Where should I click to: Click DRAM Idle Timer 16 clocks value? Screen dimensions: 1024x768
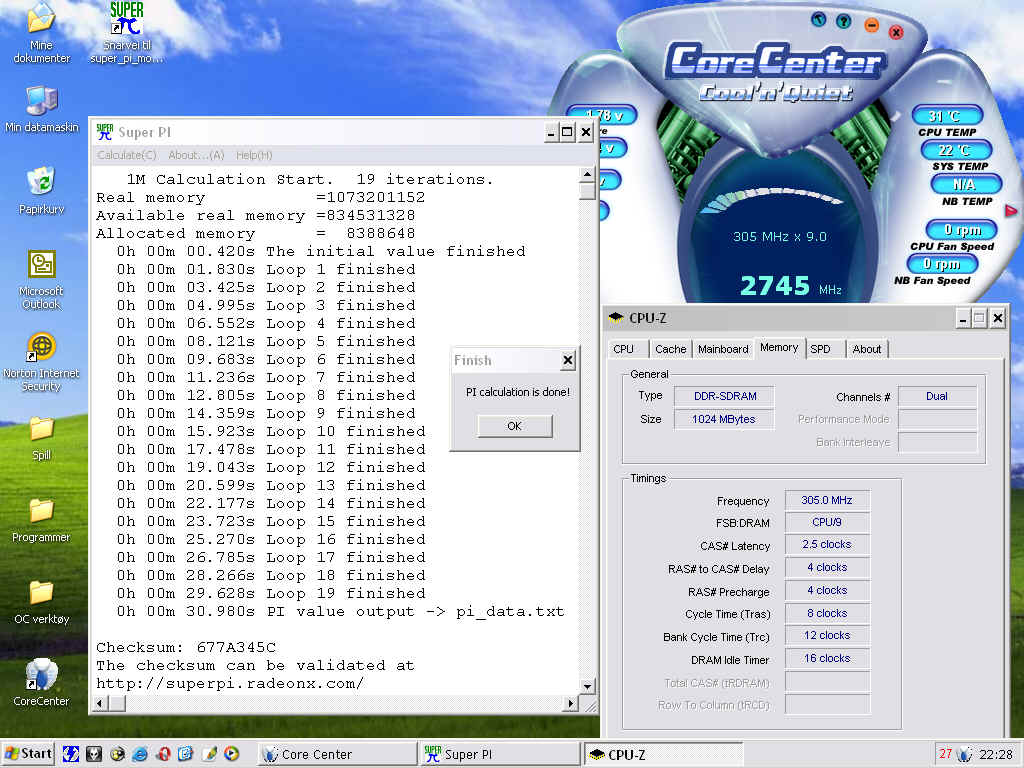[827, 658]
